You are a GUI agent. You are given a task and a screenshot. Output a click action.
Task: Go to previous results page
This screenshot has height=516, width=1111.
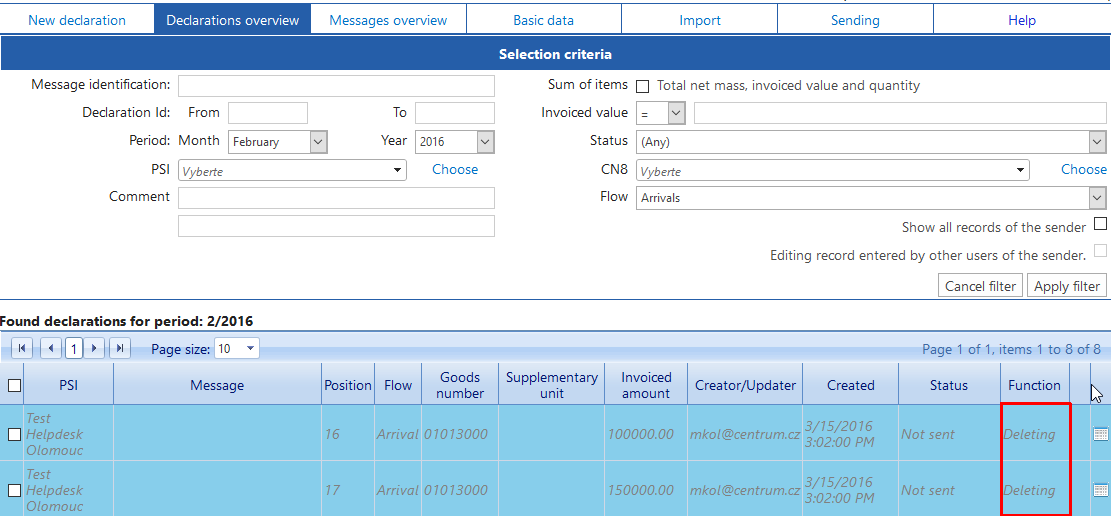(51, 348)
